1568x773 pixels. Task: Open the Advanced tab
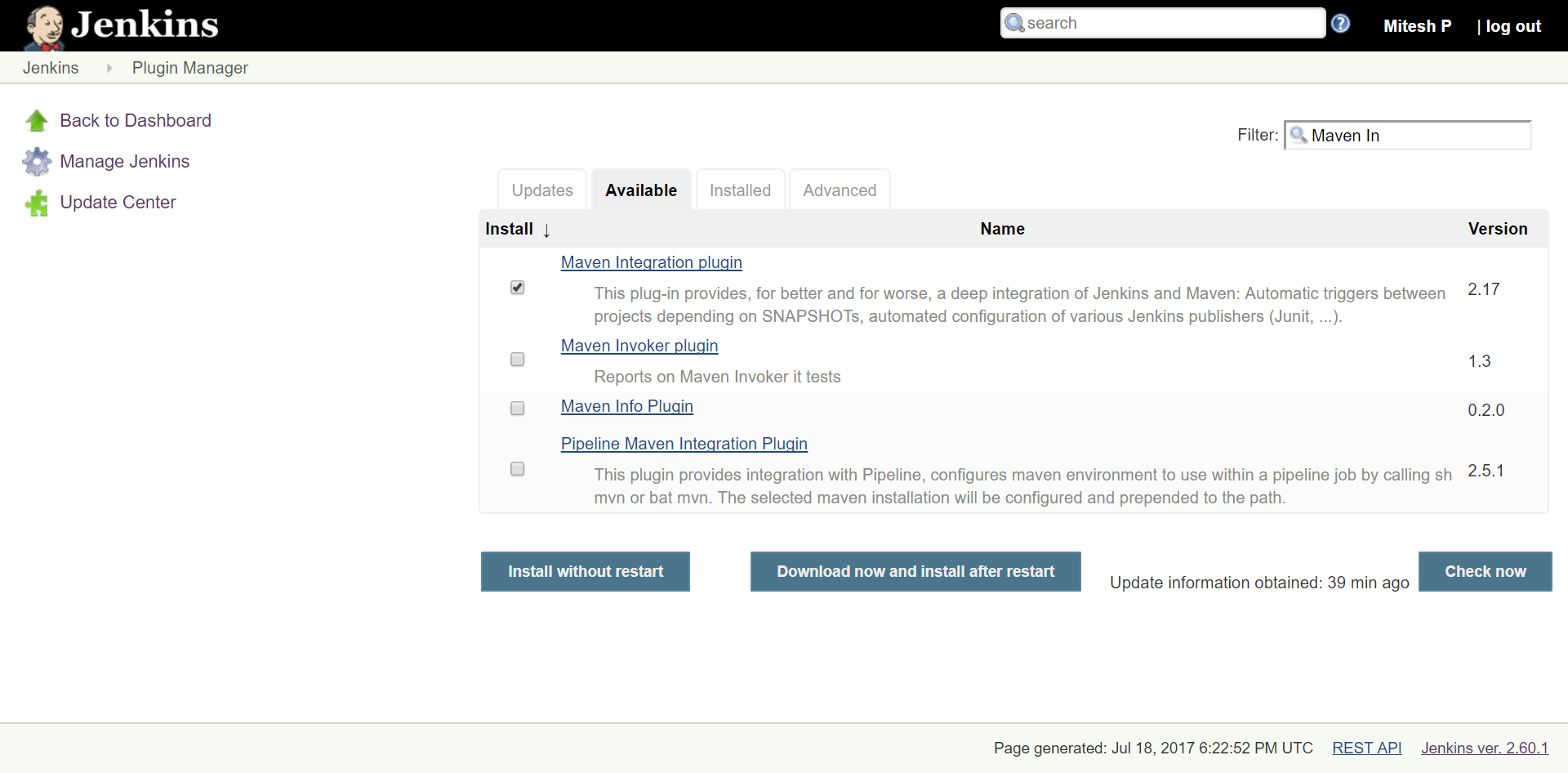coord(840,190)
